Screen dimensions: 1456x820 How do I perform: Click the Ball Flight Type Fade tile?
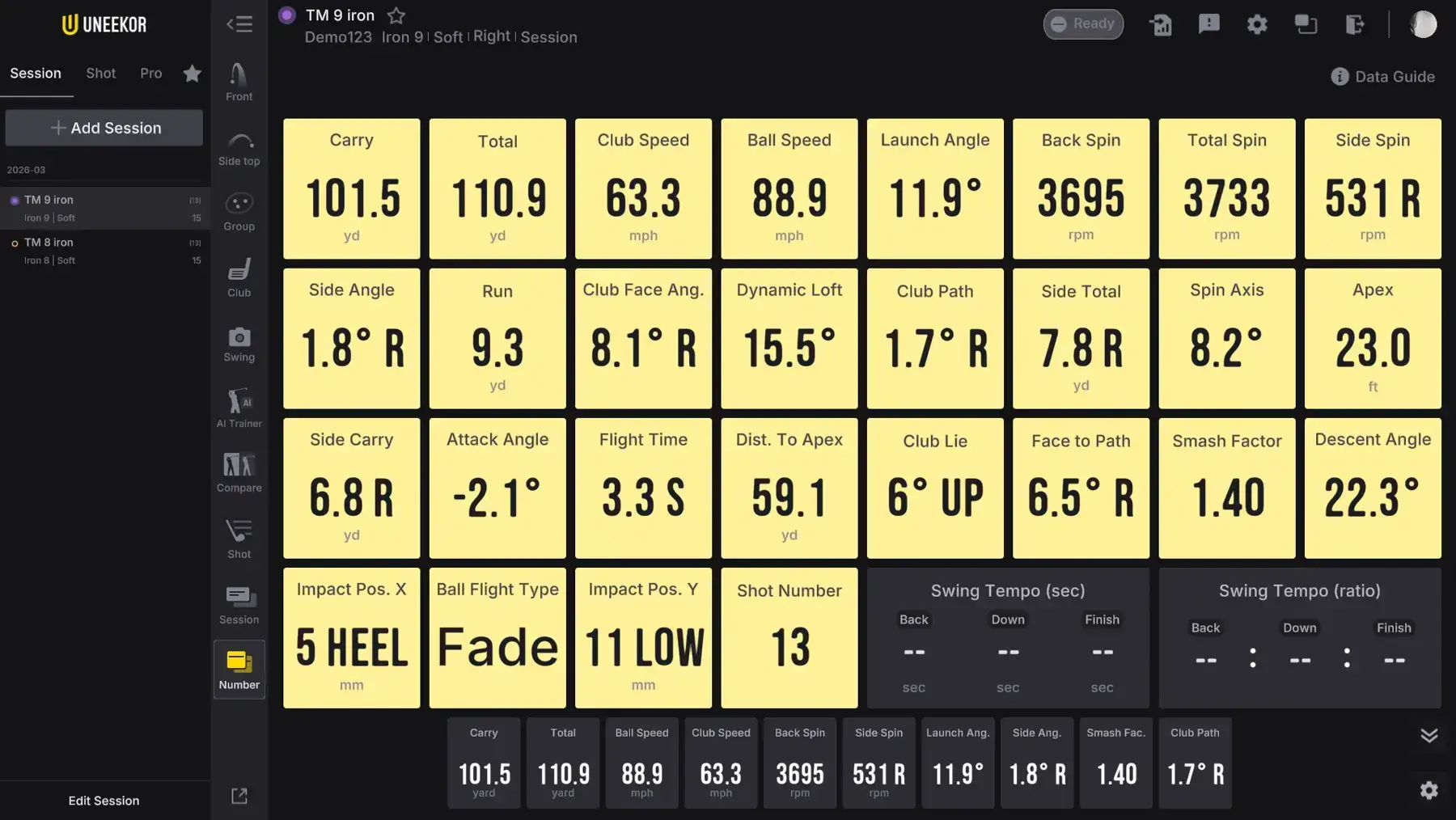point(497,637)
